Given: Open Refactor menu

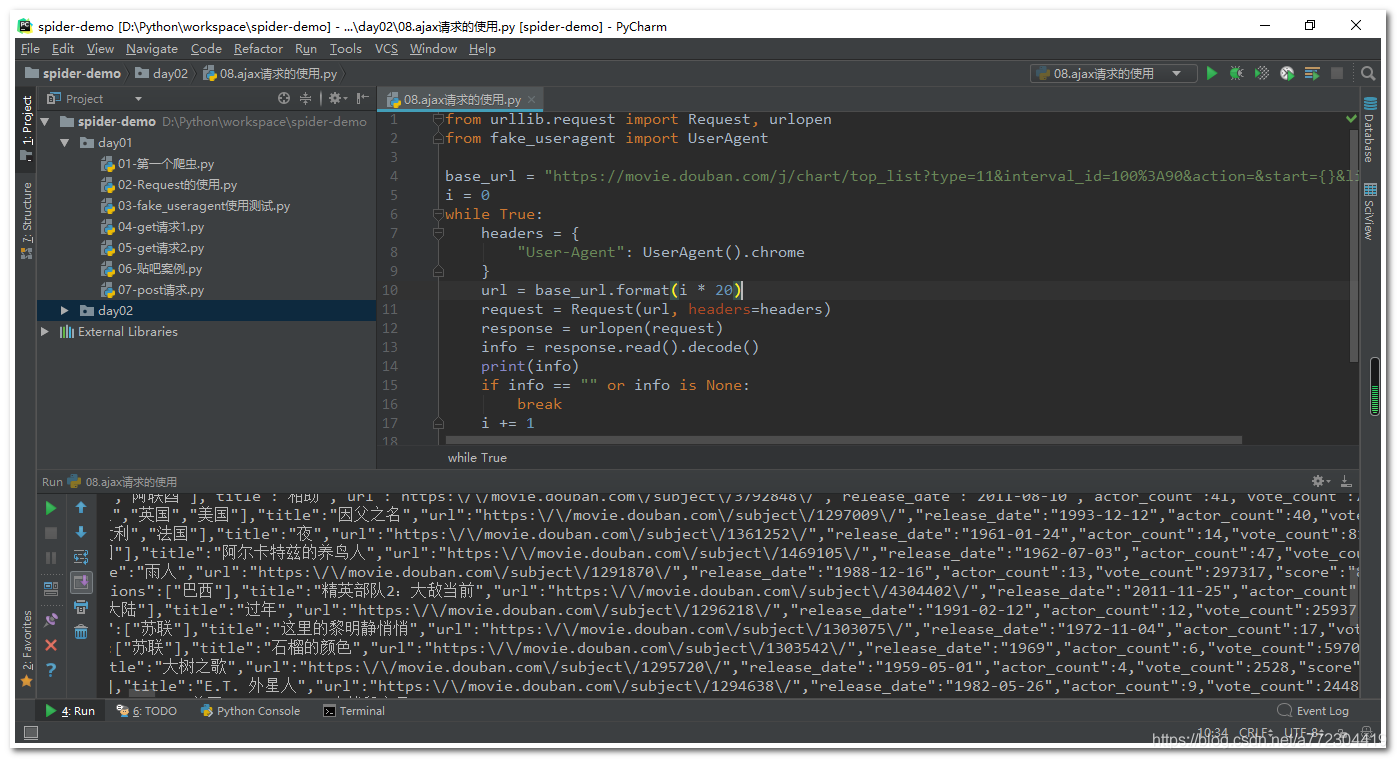Looking at the screenshot, I should click(x=258, y=48).
